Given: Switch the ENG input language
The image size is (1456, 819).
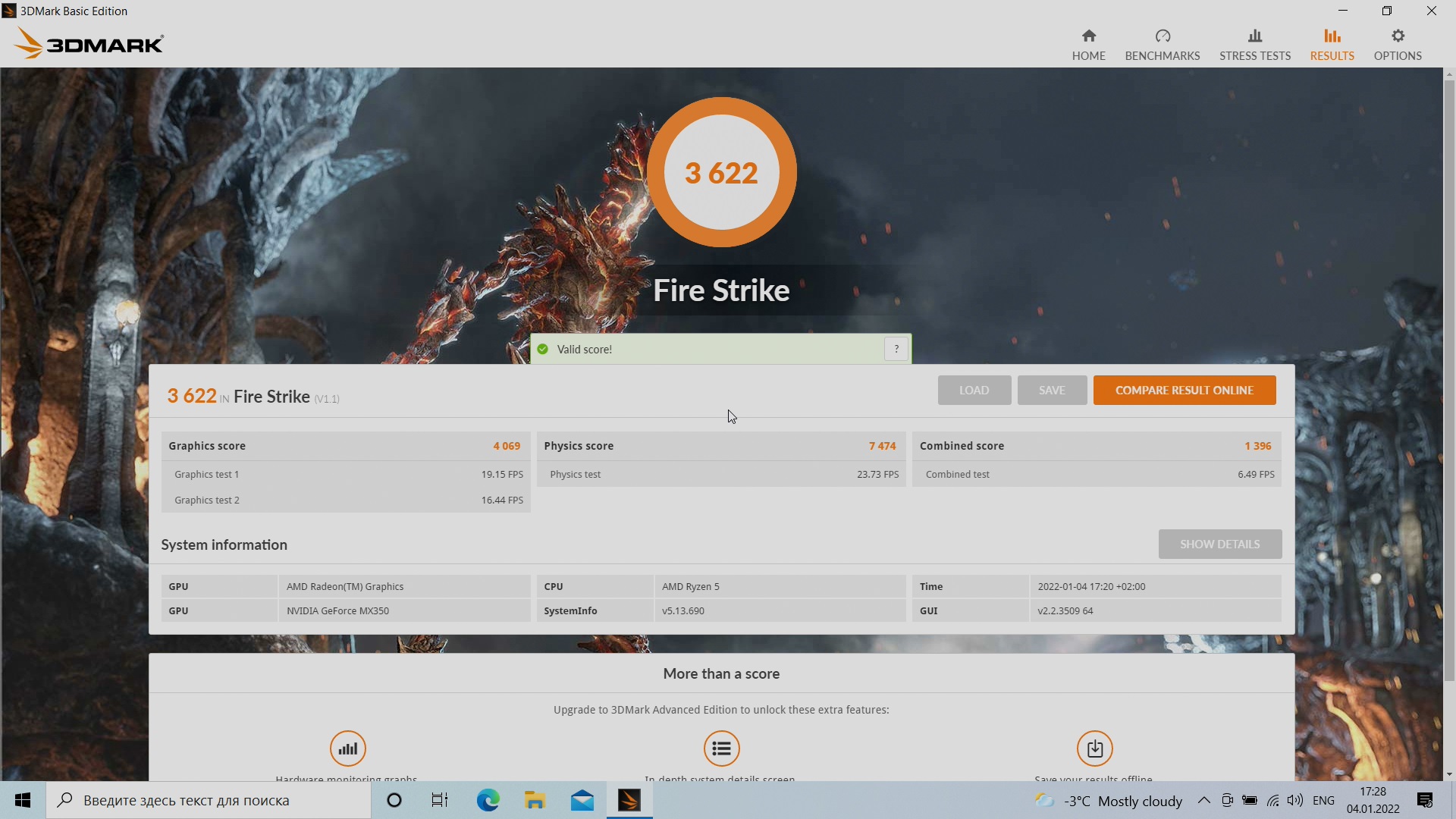Looking at the screenshot, I should tap(1323, 800).
